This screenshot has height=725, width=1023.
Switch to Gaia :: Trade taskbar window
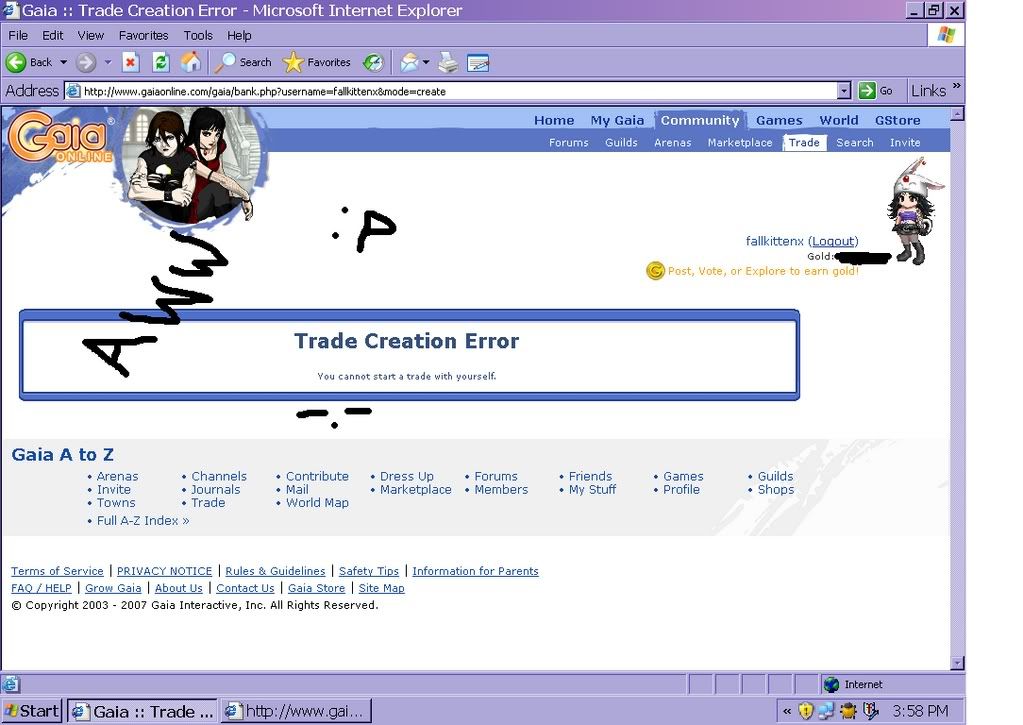coord(142,711)
